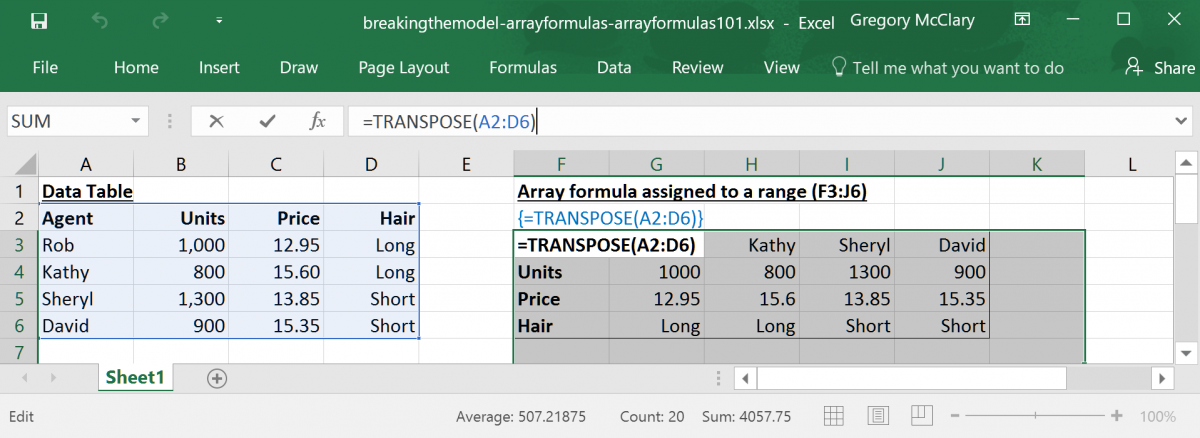Click the Share button

[x=1160, y=68]
